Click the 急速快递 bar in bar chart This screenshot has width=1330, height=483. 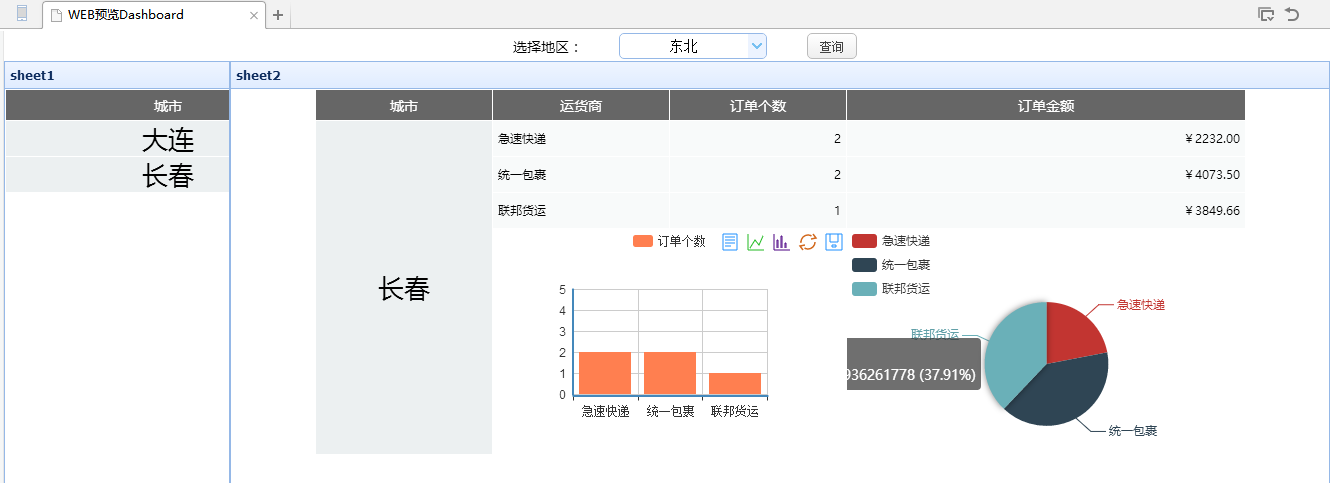(605, 373)
